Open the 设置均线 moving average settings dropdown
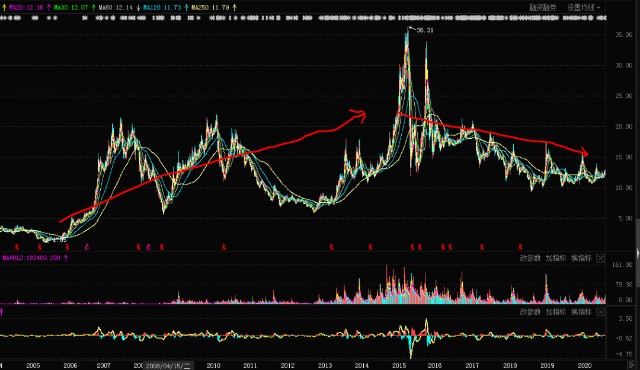Image resolution: width=640 pixels, height=370 pixels. [583, 7]
